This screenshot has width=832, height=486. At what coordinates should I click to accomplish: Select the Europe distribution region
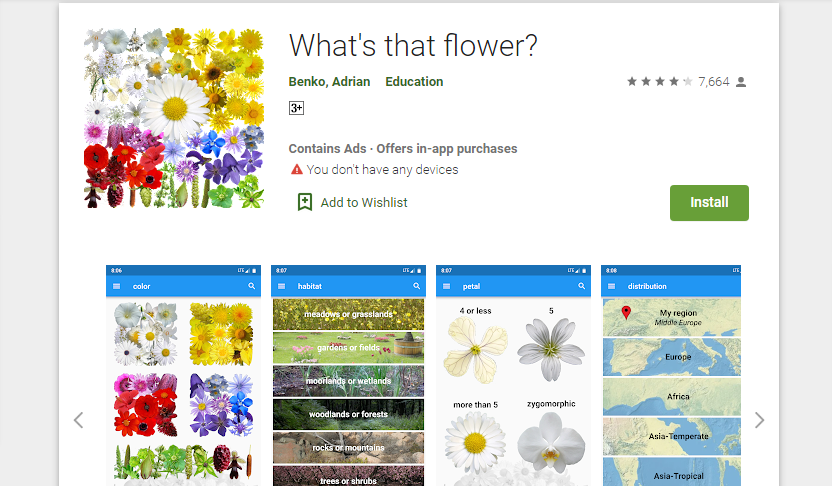(x=672, y=357)
